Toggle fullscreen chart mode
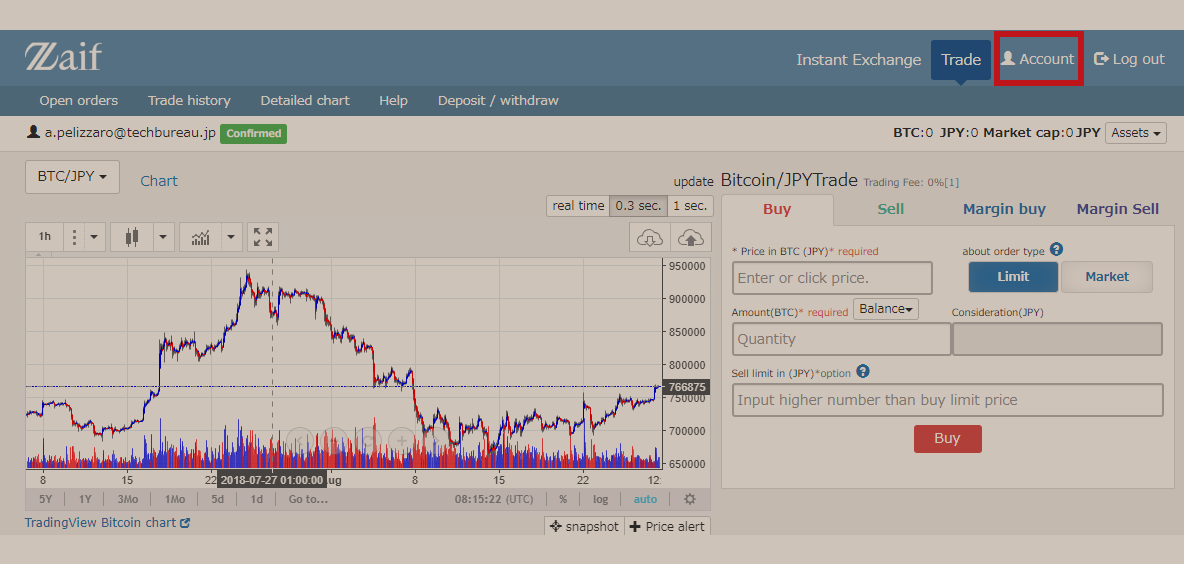 (x=263, y=237)
